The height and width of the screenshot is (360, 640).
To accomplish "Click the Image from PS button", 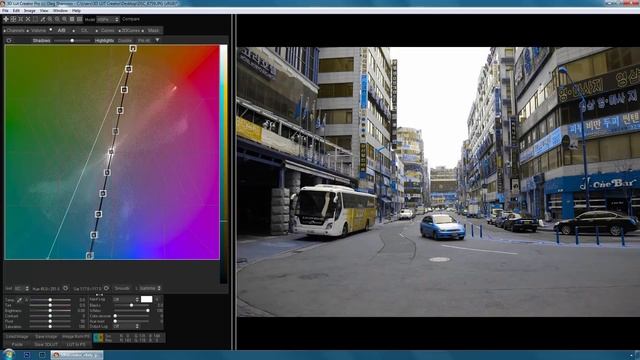I will [76, 337].
